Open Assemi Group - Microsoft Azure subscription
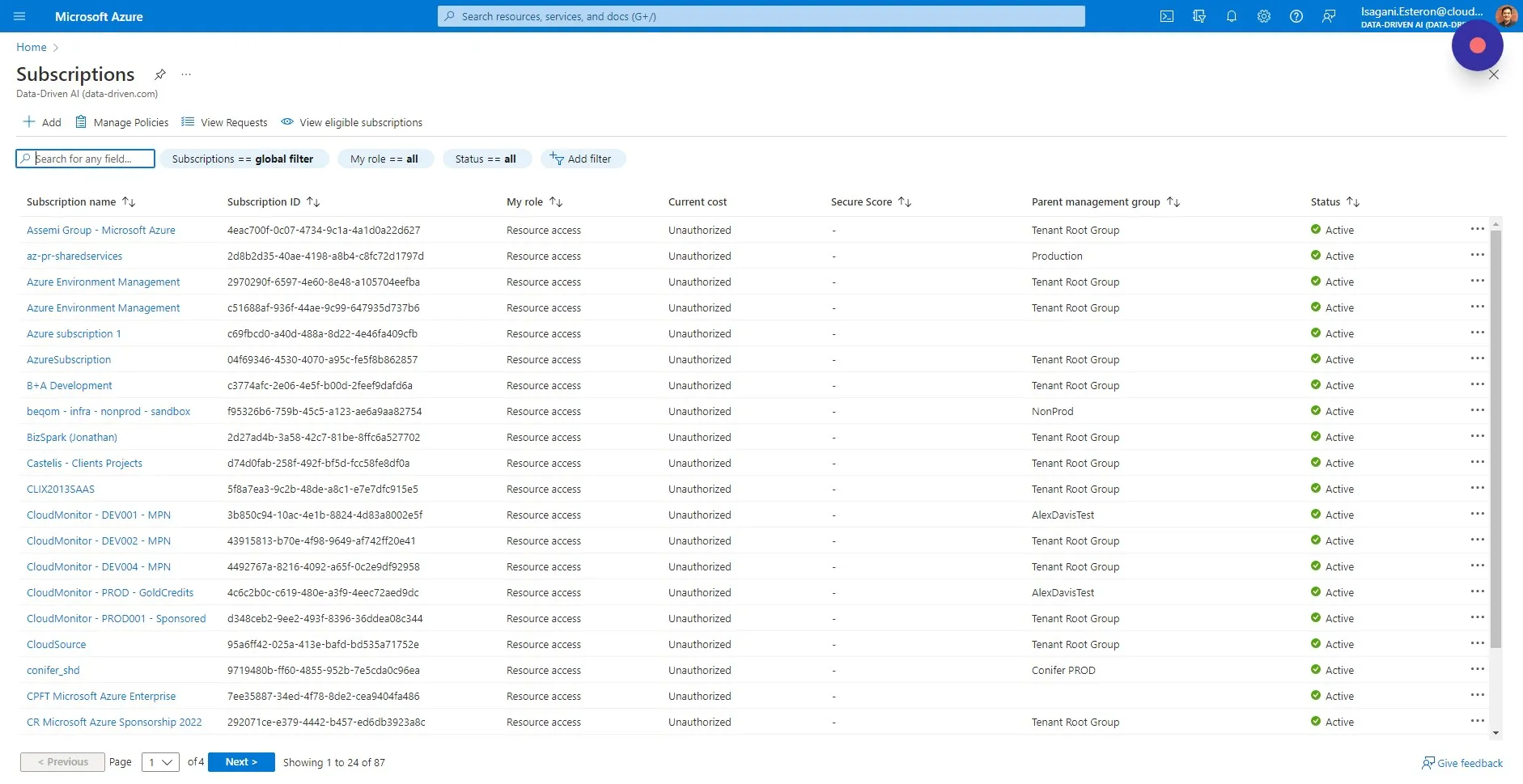This screenshot has width=1523, height=784. 101,230
